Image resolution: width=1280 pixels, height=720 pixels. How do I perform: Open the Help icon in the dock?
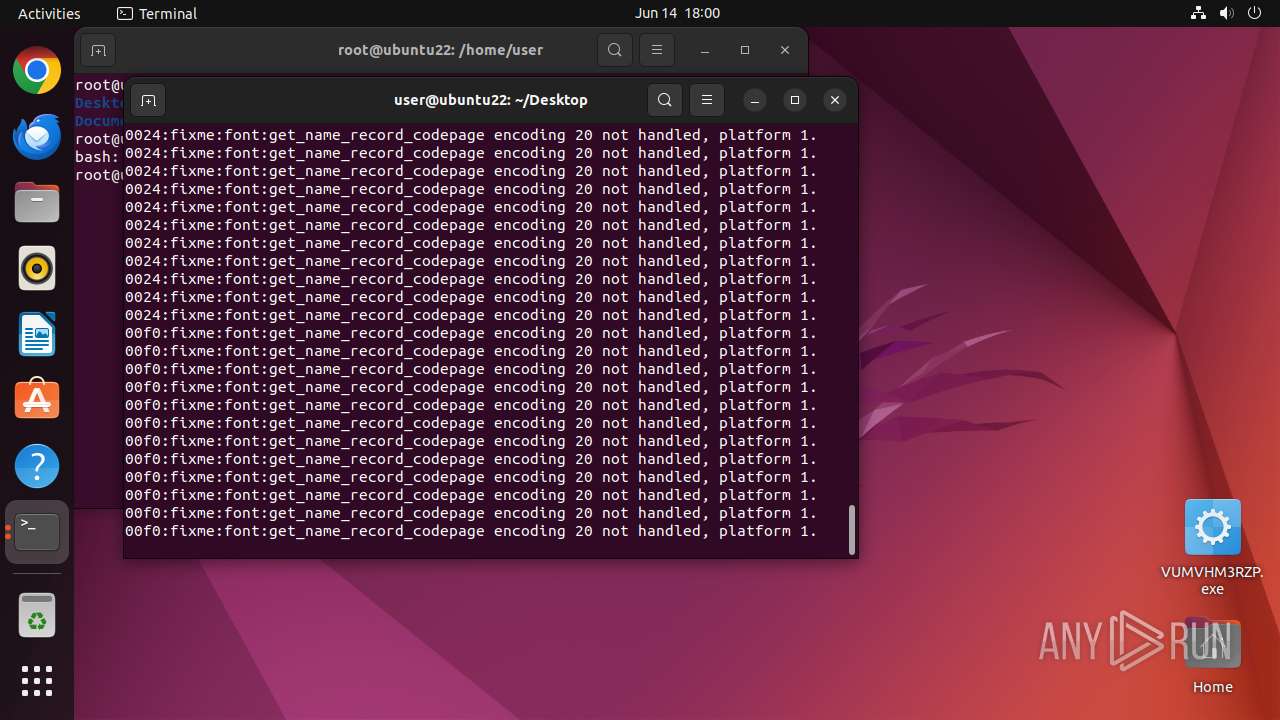(37, 466)
